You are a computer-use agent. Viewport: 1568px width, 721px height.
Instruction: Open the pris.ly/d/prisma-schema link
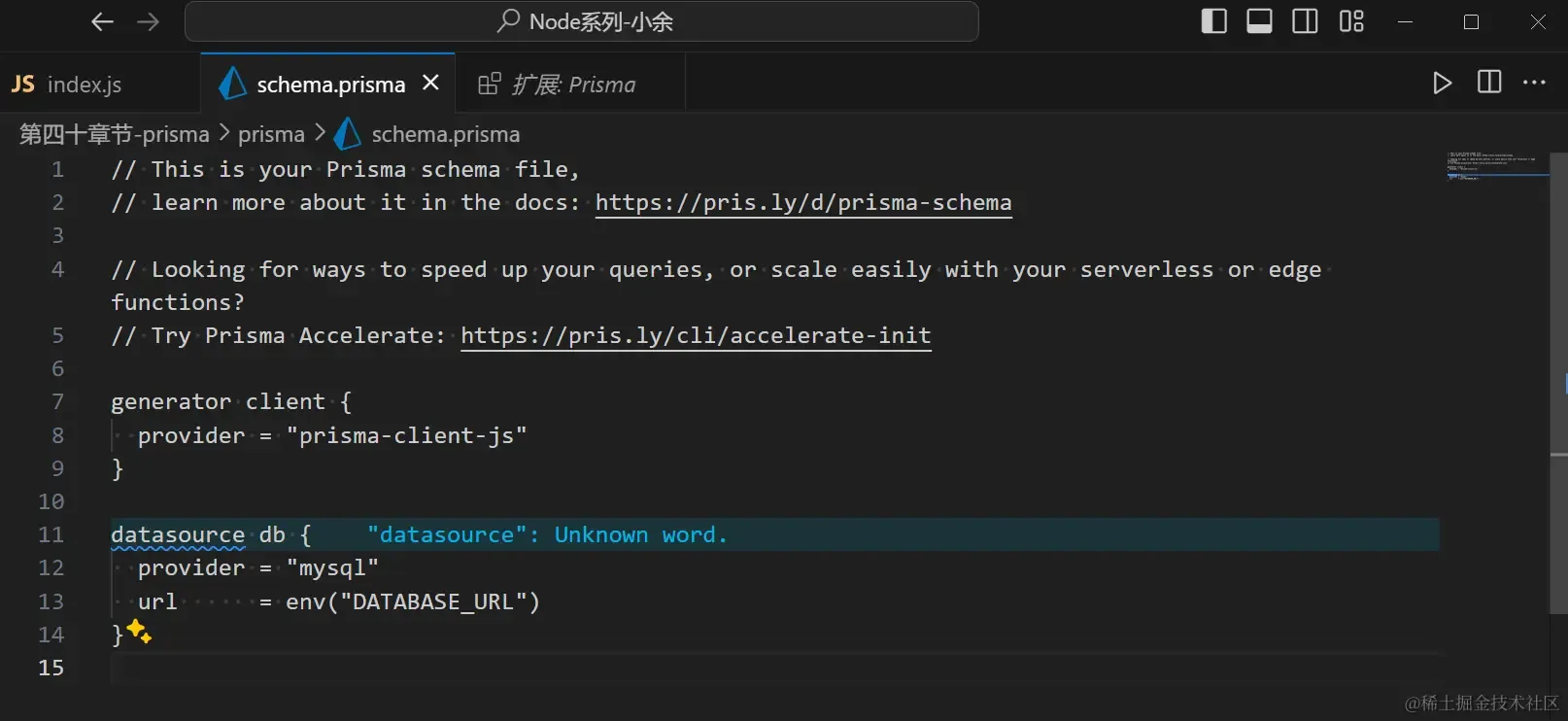tap(803, 202)
